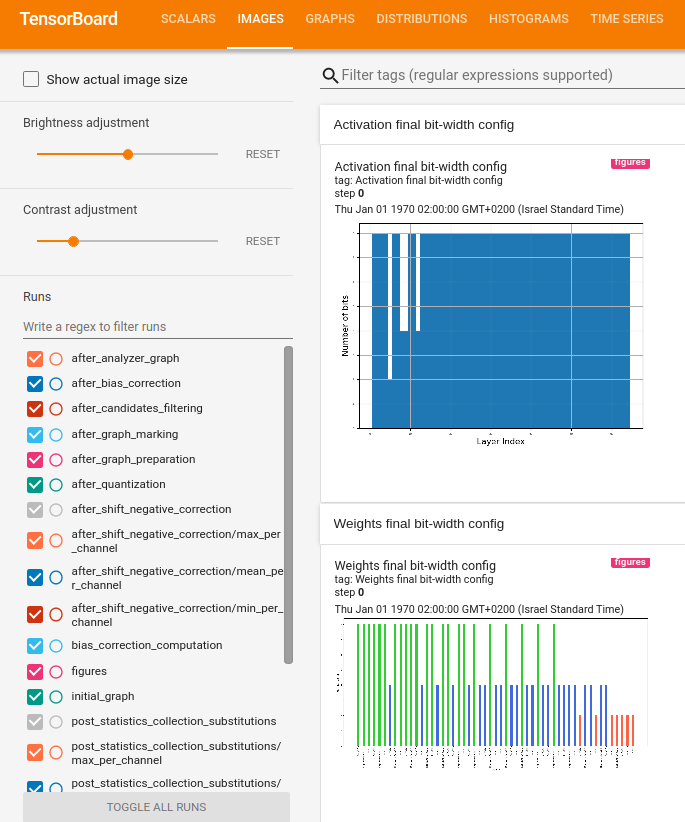Open the GRAPHS tab
The height and width of the screenshot is (822, 685).
coord(330,19)
